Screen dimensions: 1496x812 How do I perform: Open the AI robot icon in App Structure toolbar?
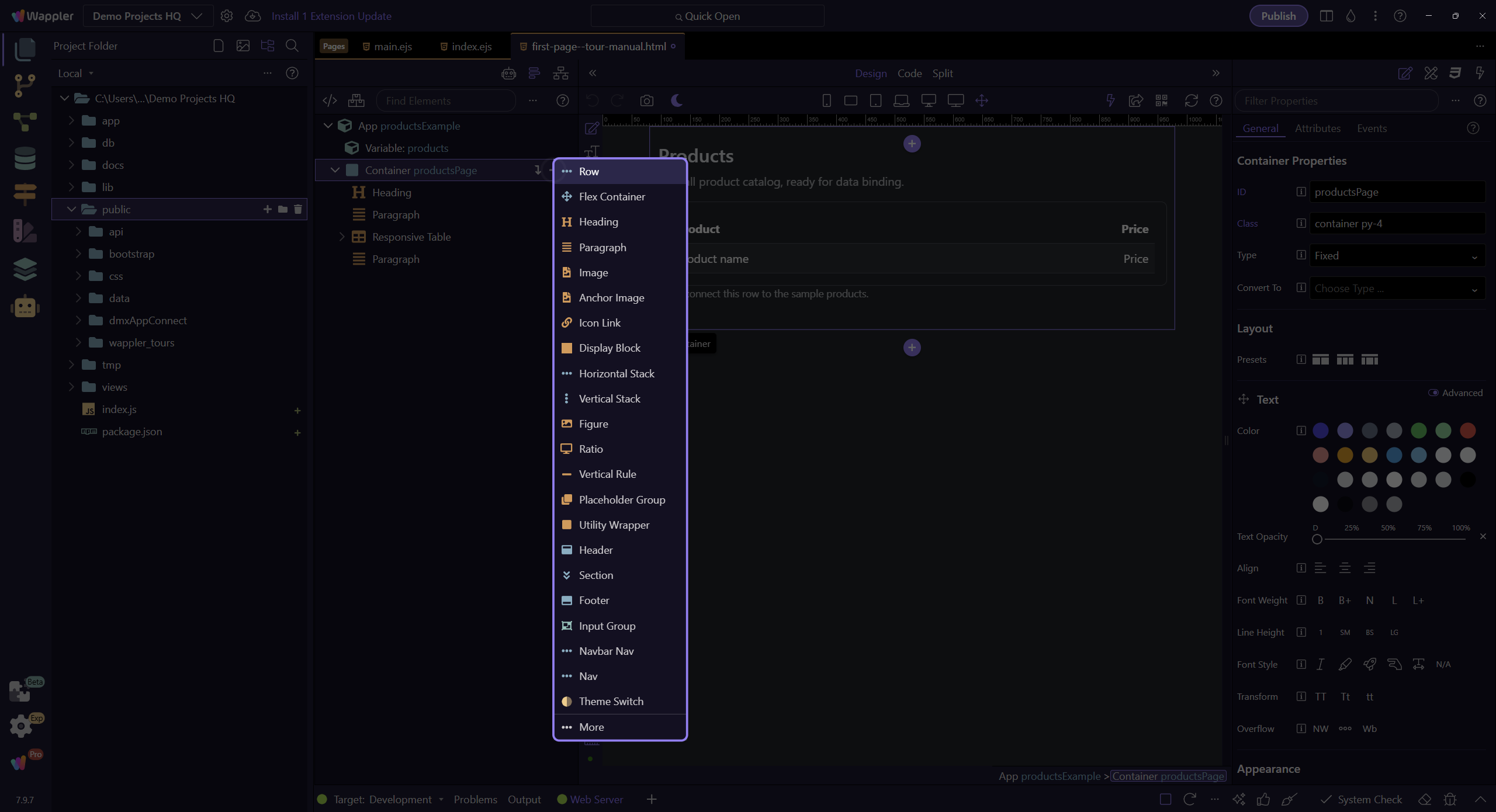pos(508,74)
